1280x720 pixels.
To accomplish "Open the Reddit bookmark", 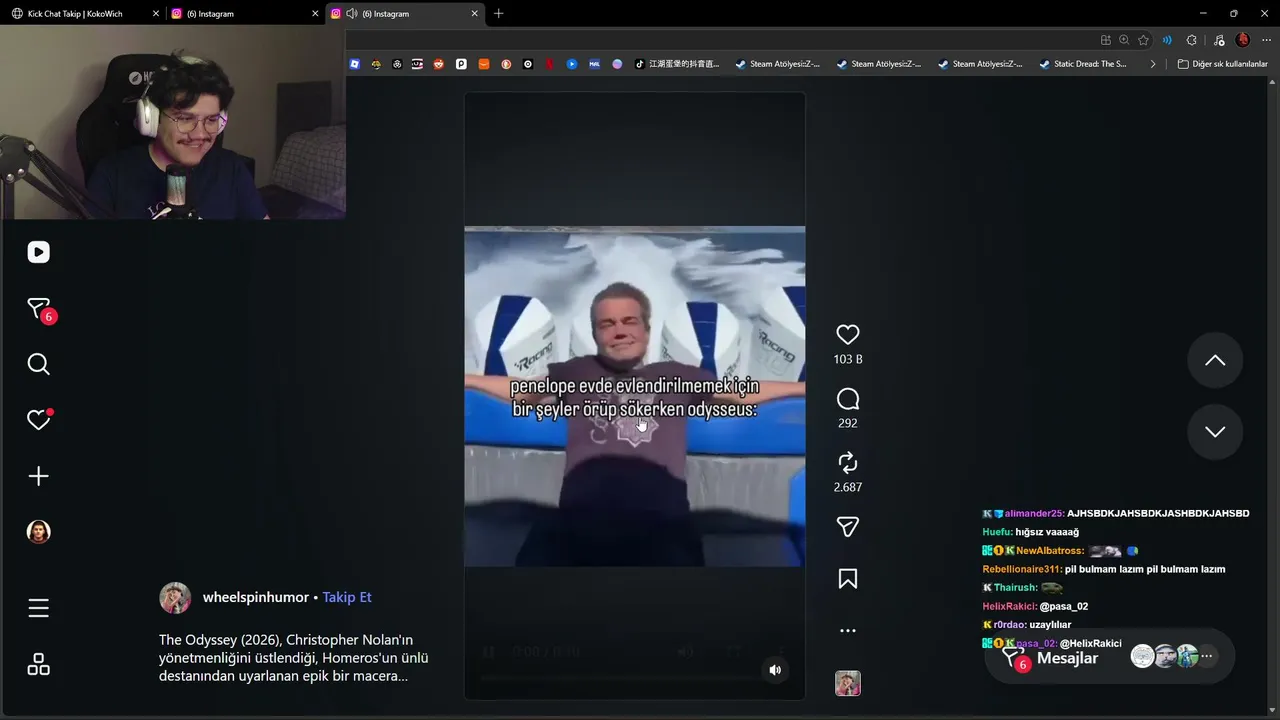I will [x=438, y=64].
